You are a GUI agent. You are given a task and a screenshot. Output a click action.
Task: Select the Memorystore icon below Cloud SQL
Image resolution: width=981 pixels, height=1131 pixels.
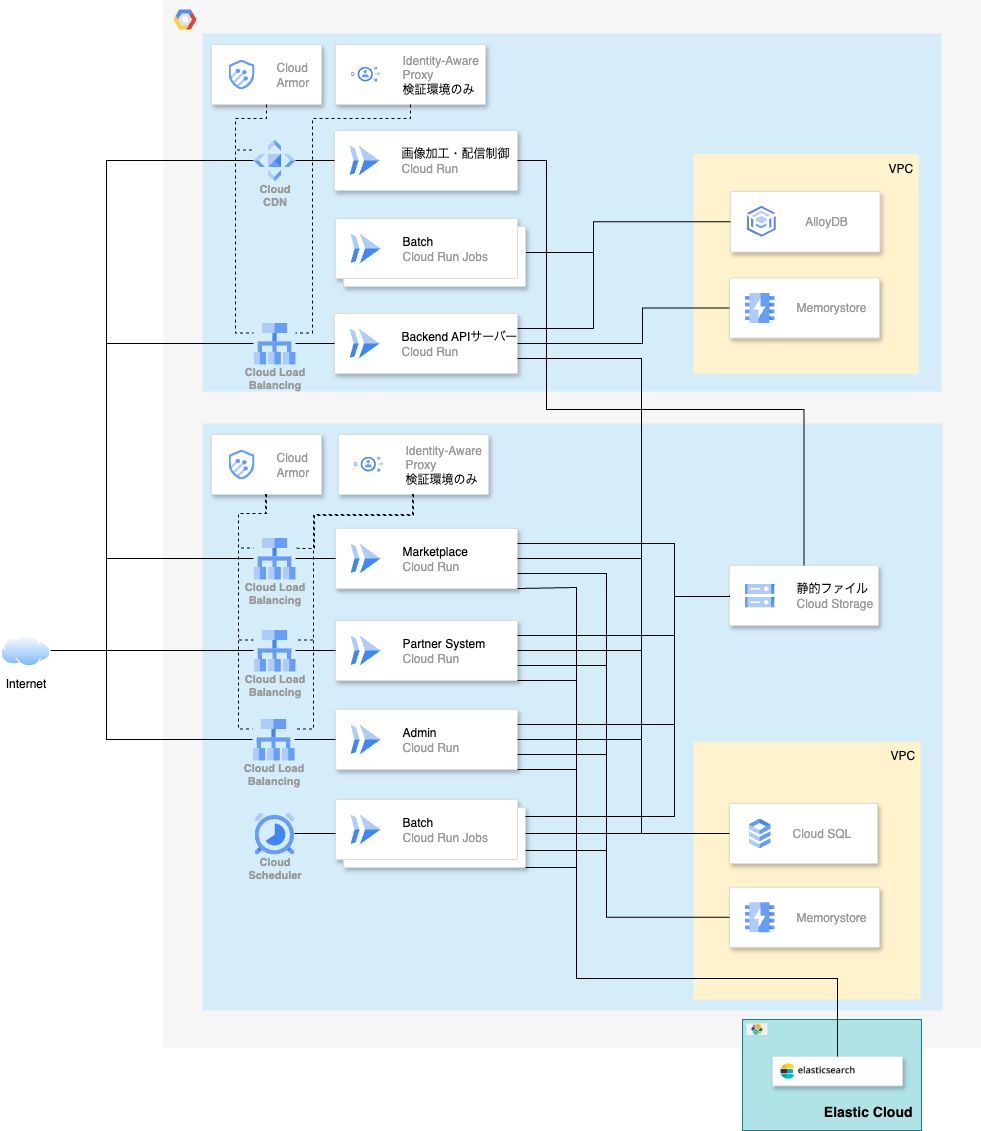click(760, 917)
